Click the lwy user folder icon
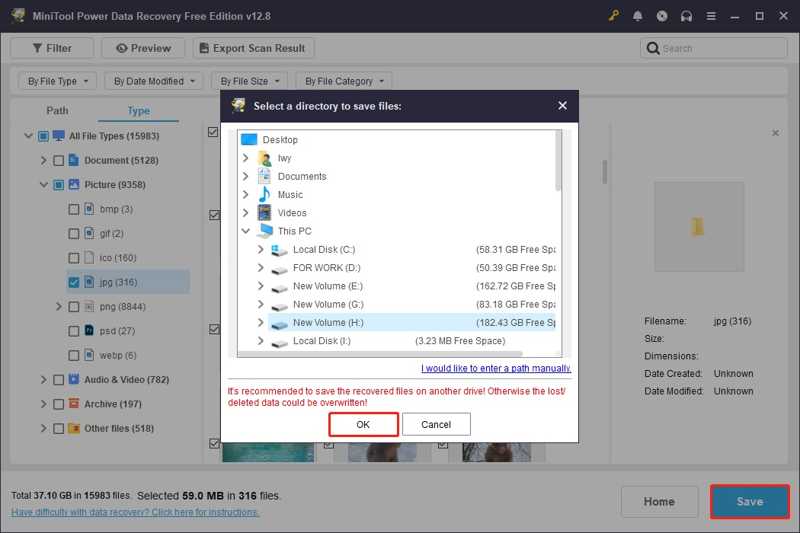The height and width of the screenshot is (533, 800). [264, 158]
